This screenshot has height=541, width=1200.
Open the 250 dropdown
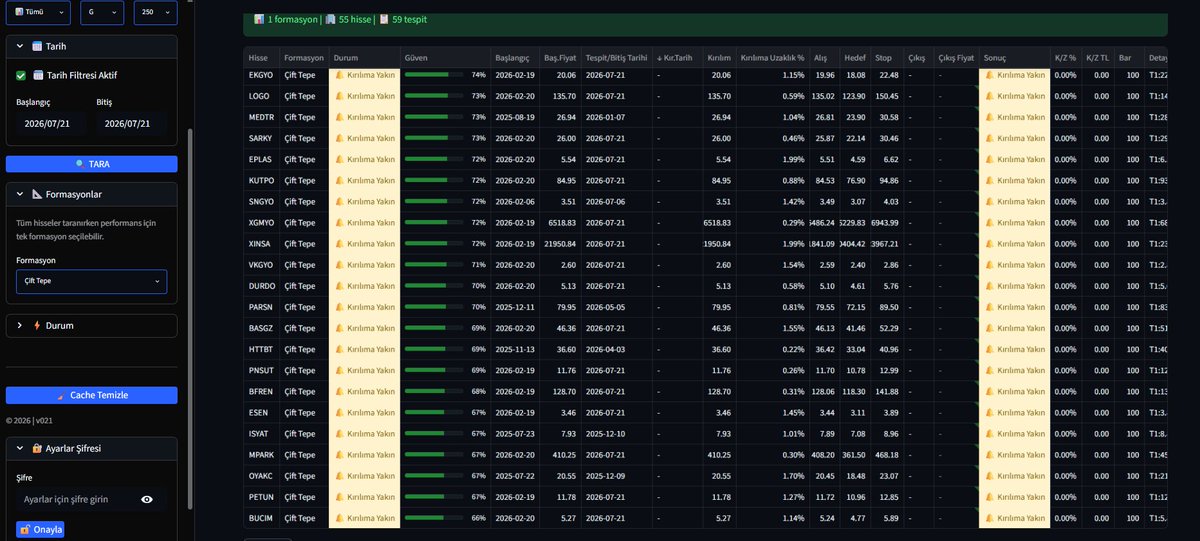point(155,12)
